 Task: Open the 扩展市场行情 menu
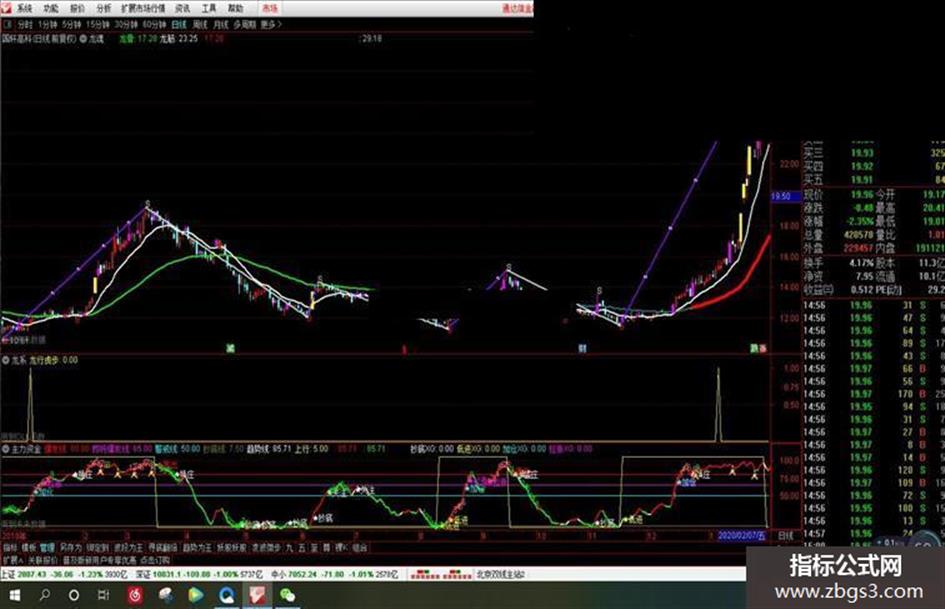143,8
